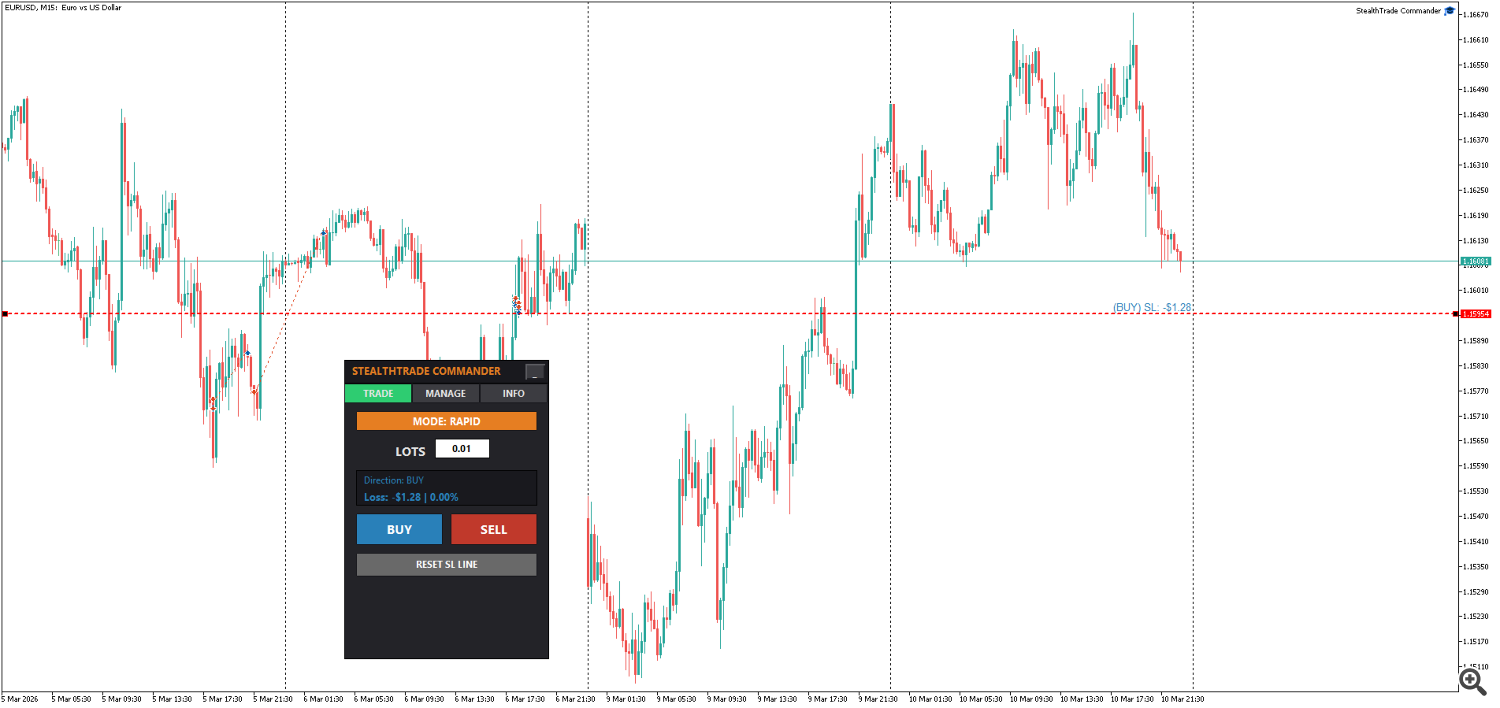This screenshot has width=1500, height=708.
Task: Switch to the TRADE tab
Action: point(378,393)
